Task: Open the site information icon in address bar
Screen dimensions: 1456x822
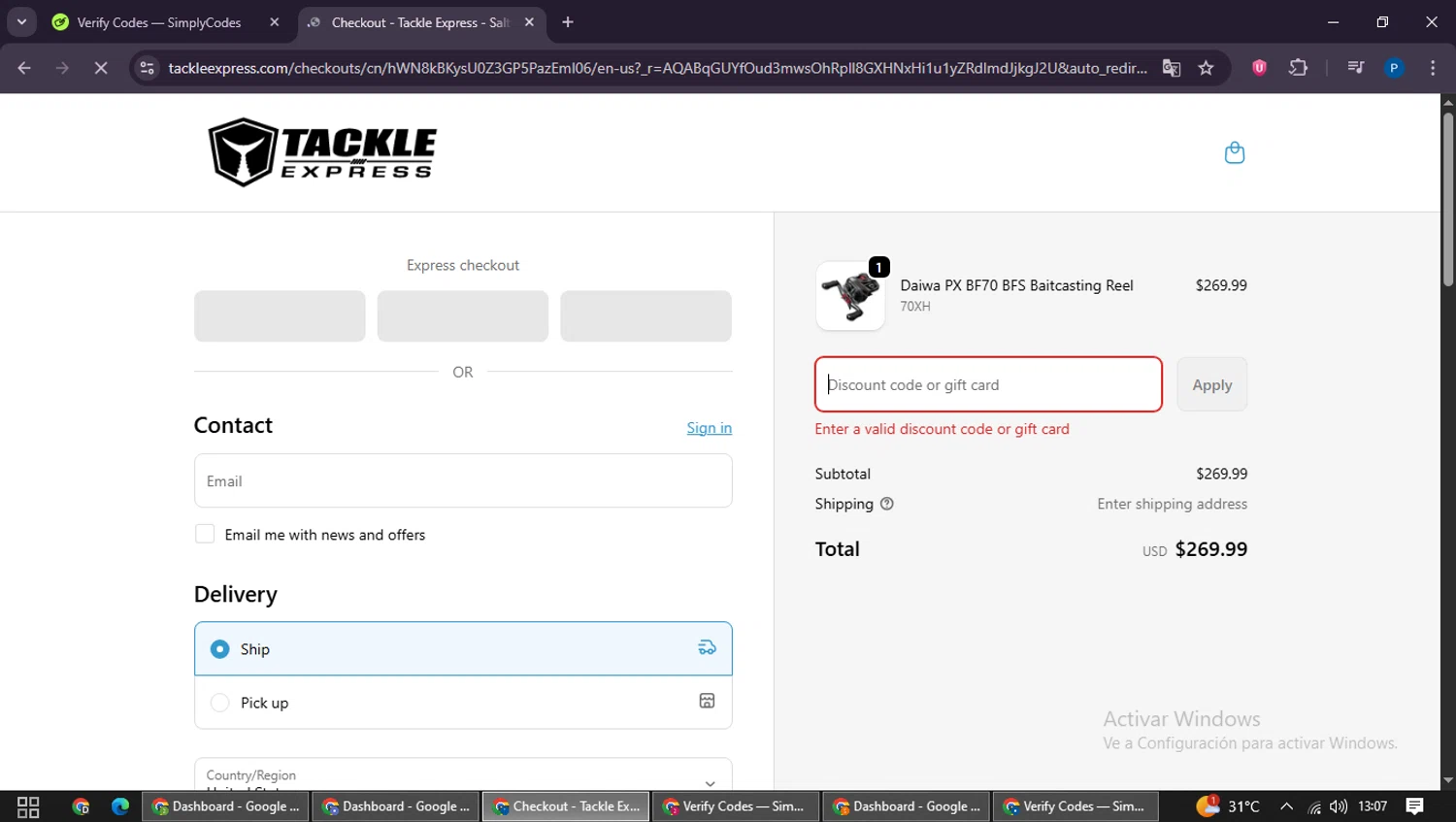Action: pyautogui.click(x=147, y=68)
